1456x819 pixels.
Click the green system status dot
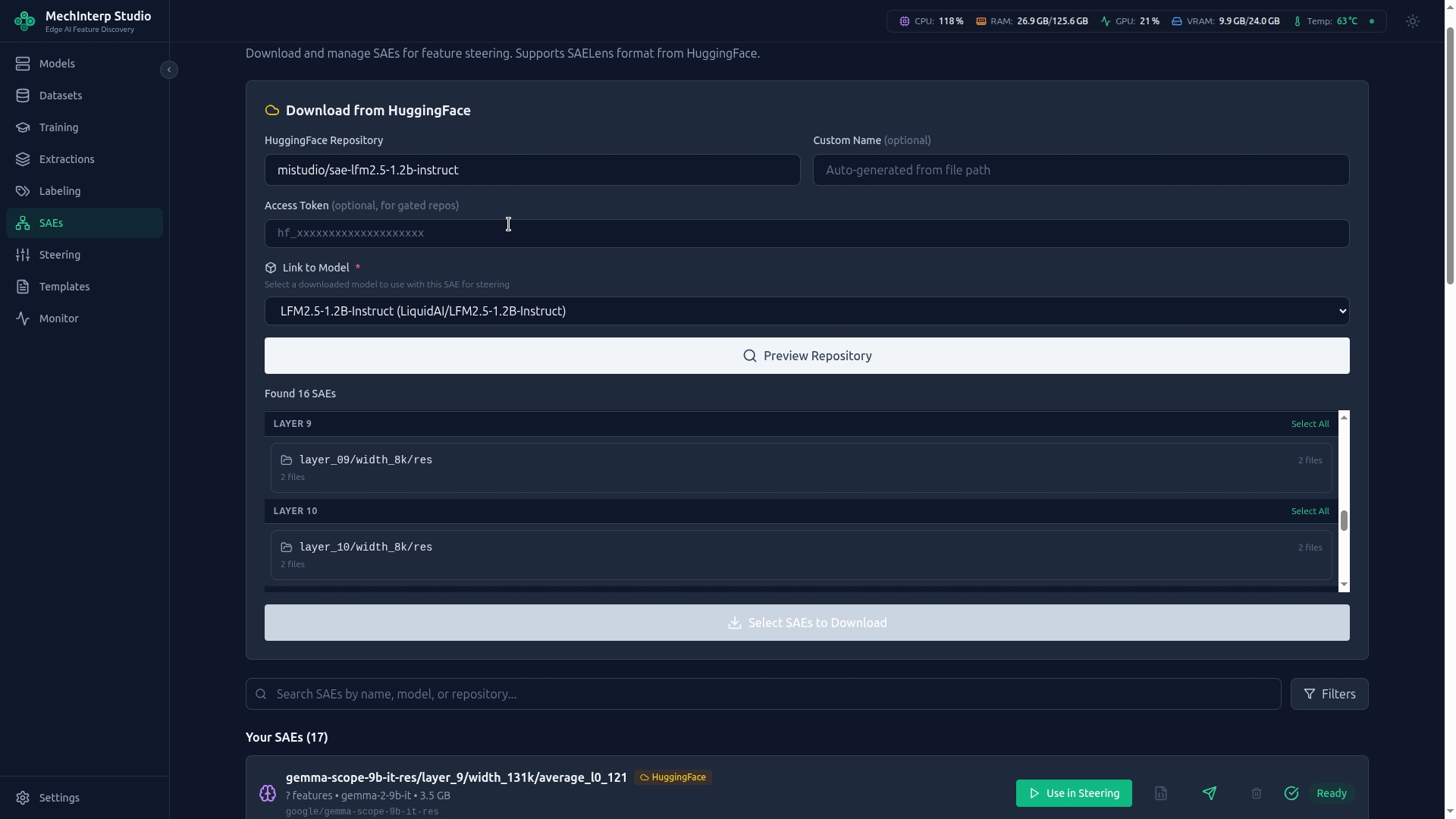[1371, 21]
